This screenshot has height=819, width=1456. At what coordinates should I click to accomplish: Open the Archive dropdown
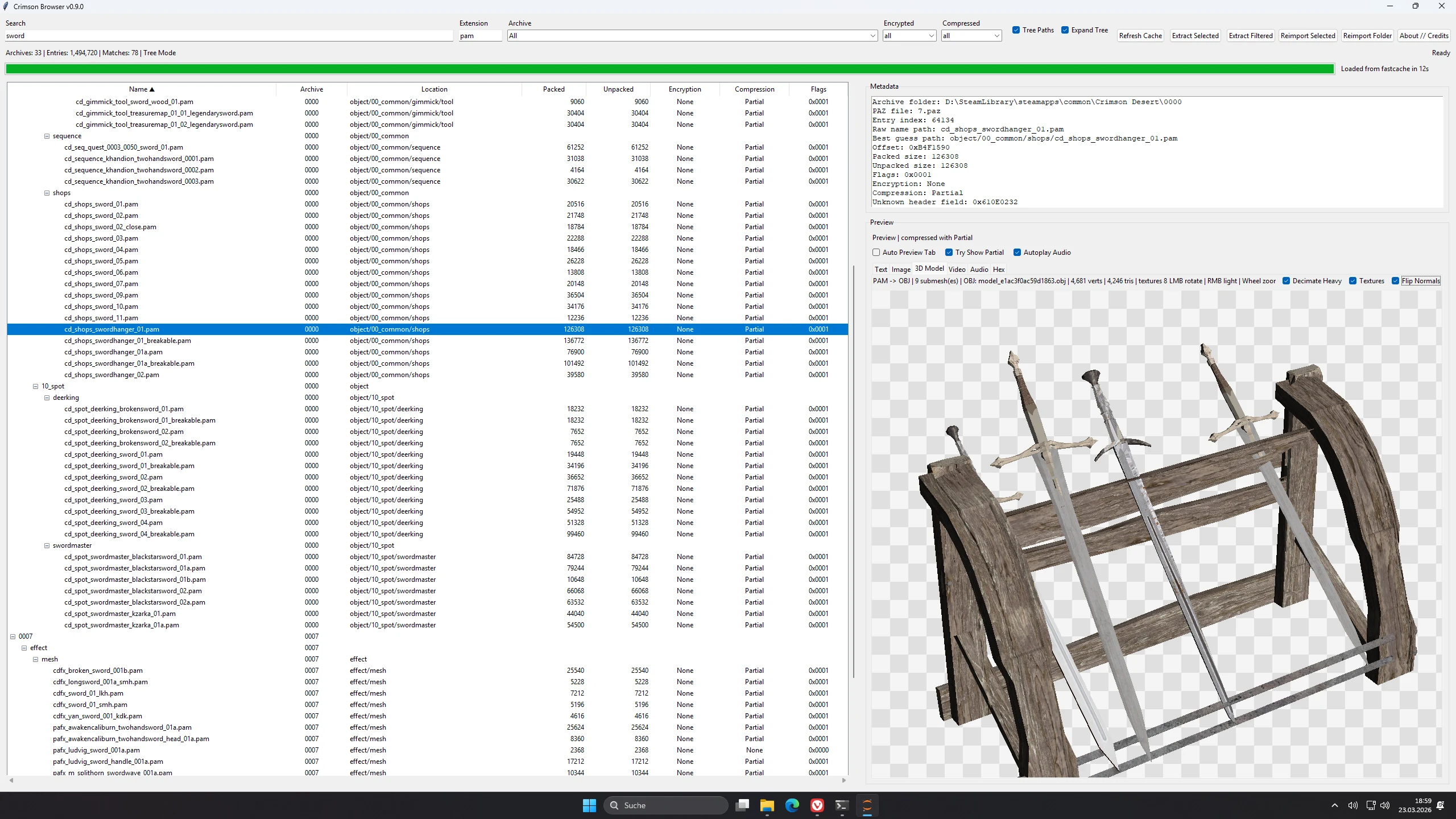pos(872,36)
